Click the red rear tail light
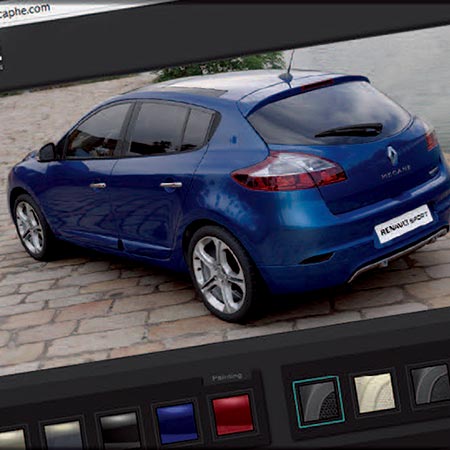Screen dimensions: 450x450 pos(289,171)
